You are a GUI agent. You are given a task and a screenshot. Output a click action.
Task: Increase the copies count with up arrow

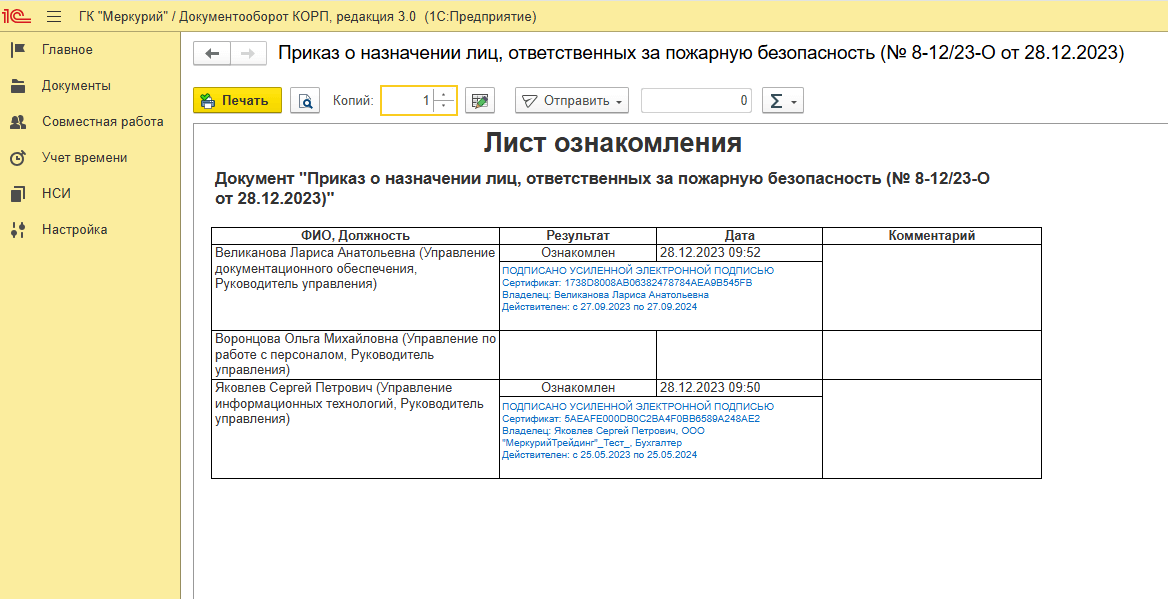(x=445, y=95)
